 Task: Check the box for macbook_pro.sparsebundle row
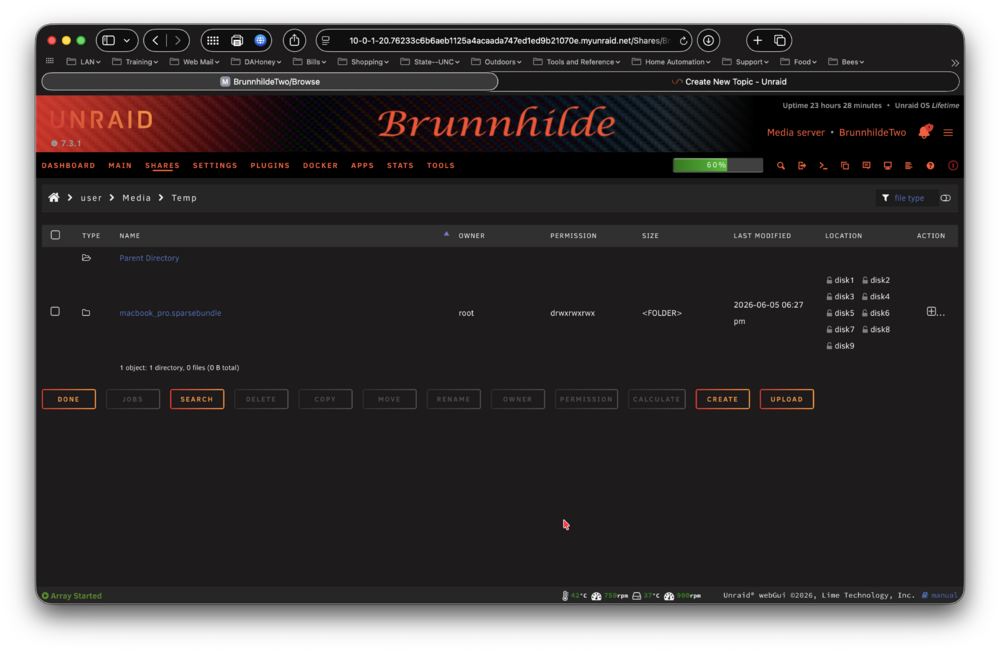pyautogui.click(x=55, y=312)
